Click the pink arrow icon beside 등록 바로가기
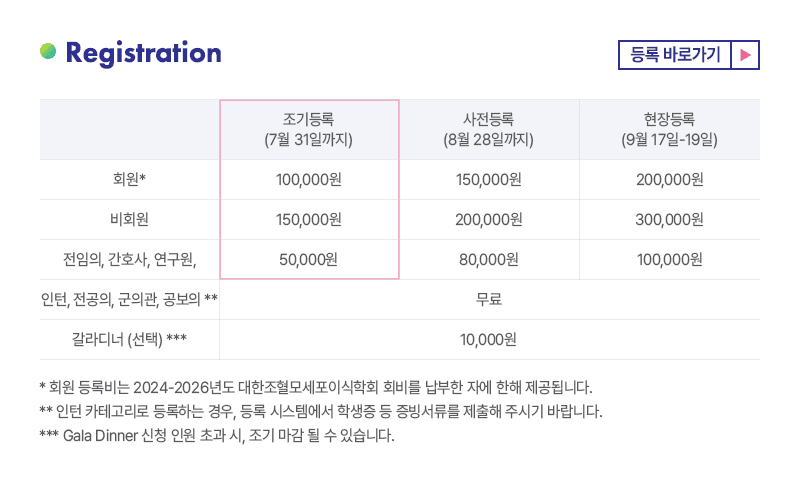 (745, 54)
